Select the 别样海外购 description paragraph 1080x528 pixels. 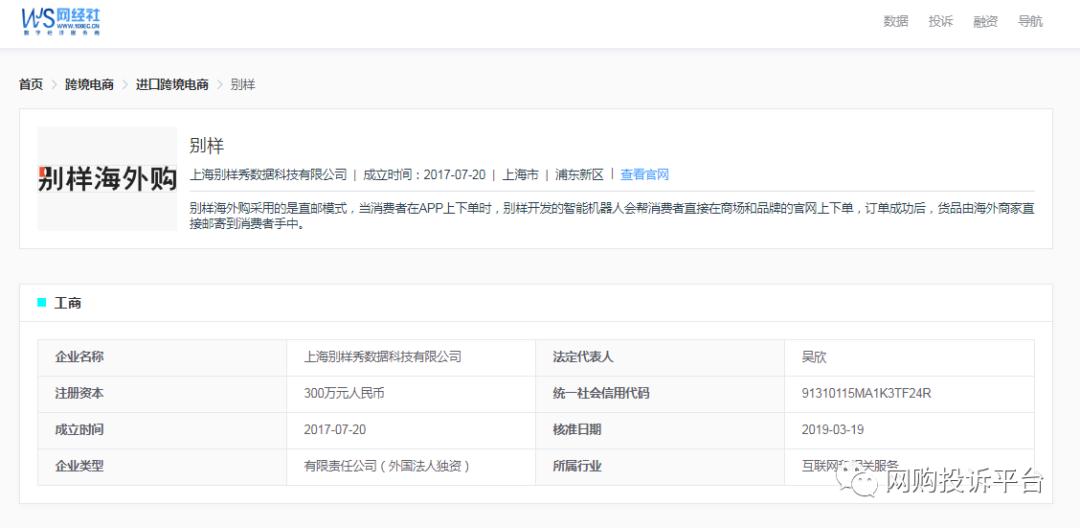coord(612,216)
